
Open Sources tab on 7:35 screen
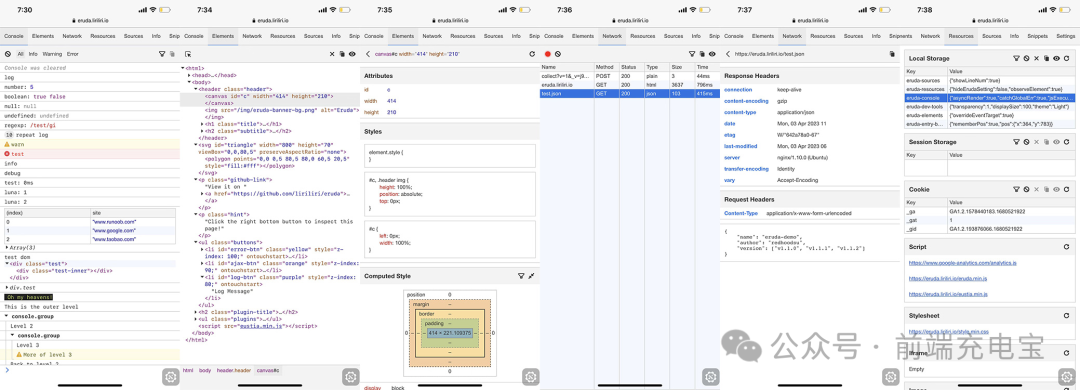pyautogui.click(x=493, y=36)
